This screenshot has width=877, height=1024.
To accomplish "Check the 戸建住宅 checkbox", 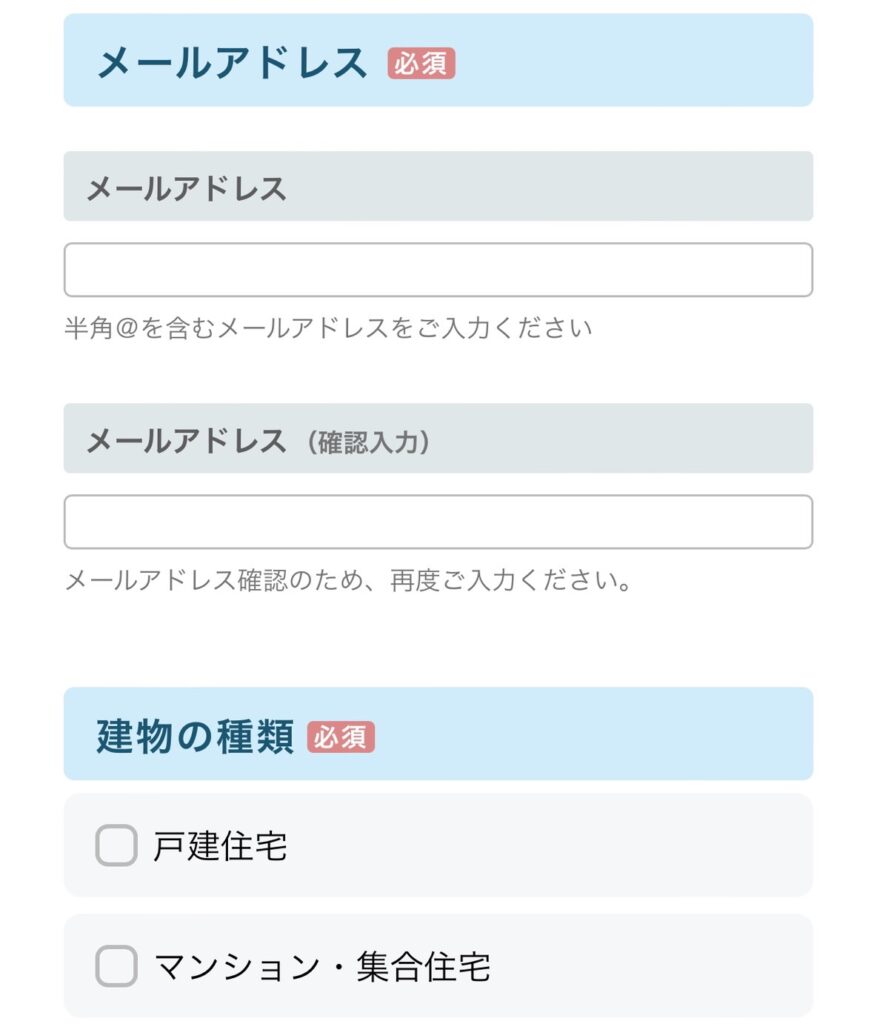I will tap(116, 846).
